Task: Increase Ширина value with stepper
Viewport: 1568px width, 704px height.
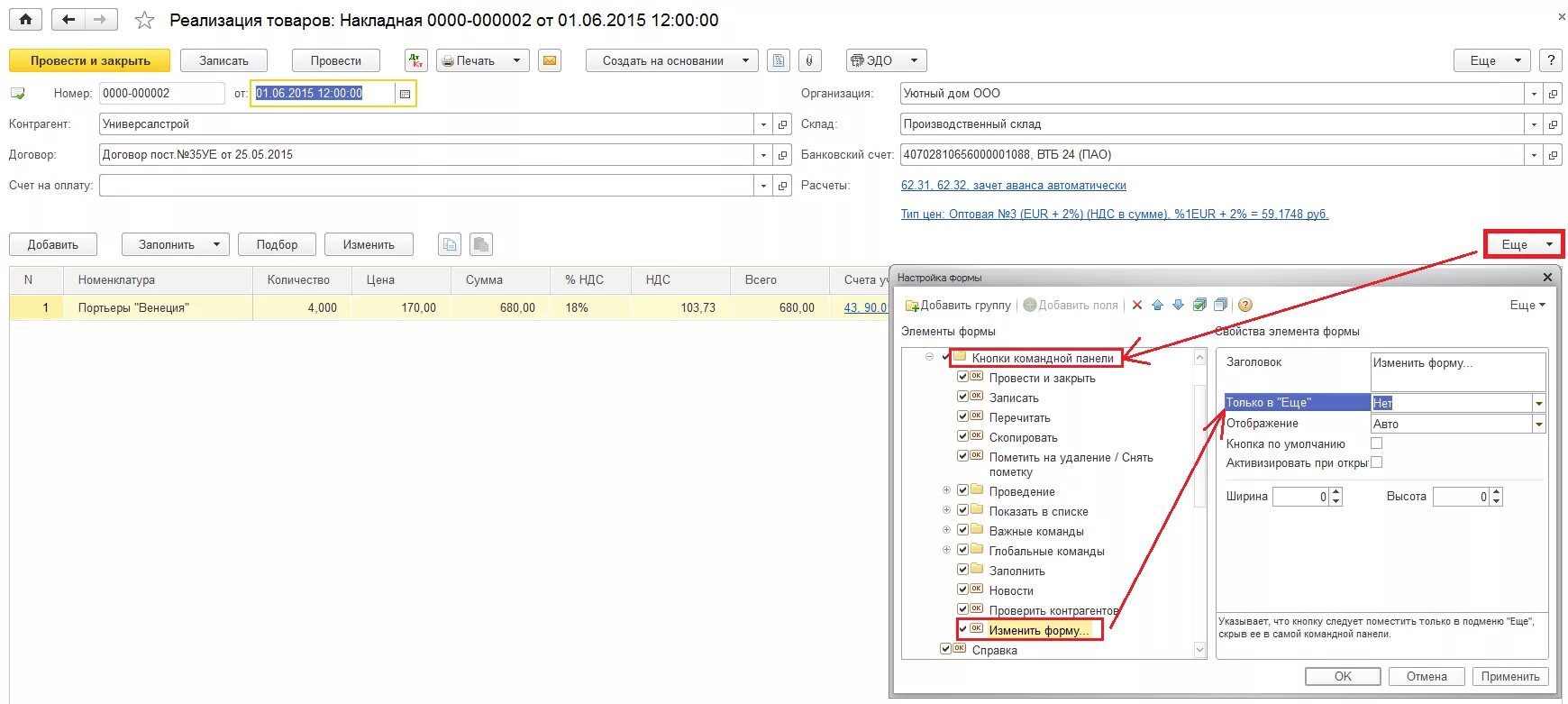Action: point(1336,492)
